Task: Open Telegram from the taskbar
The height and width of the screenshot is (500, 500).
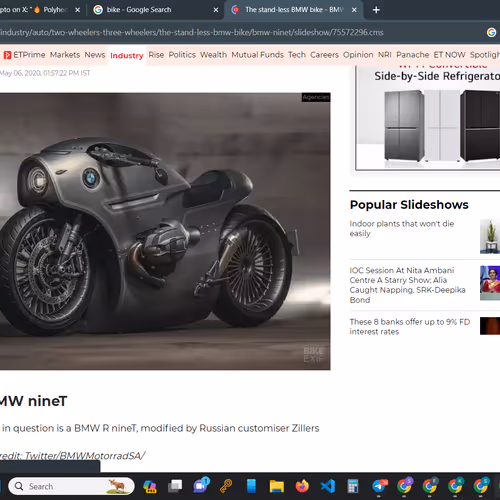Action: [x=379, y=486]
